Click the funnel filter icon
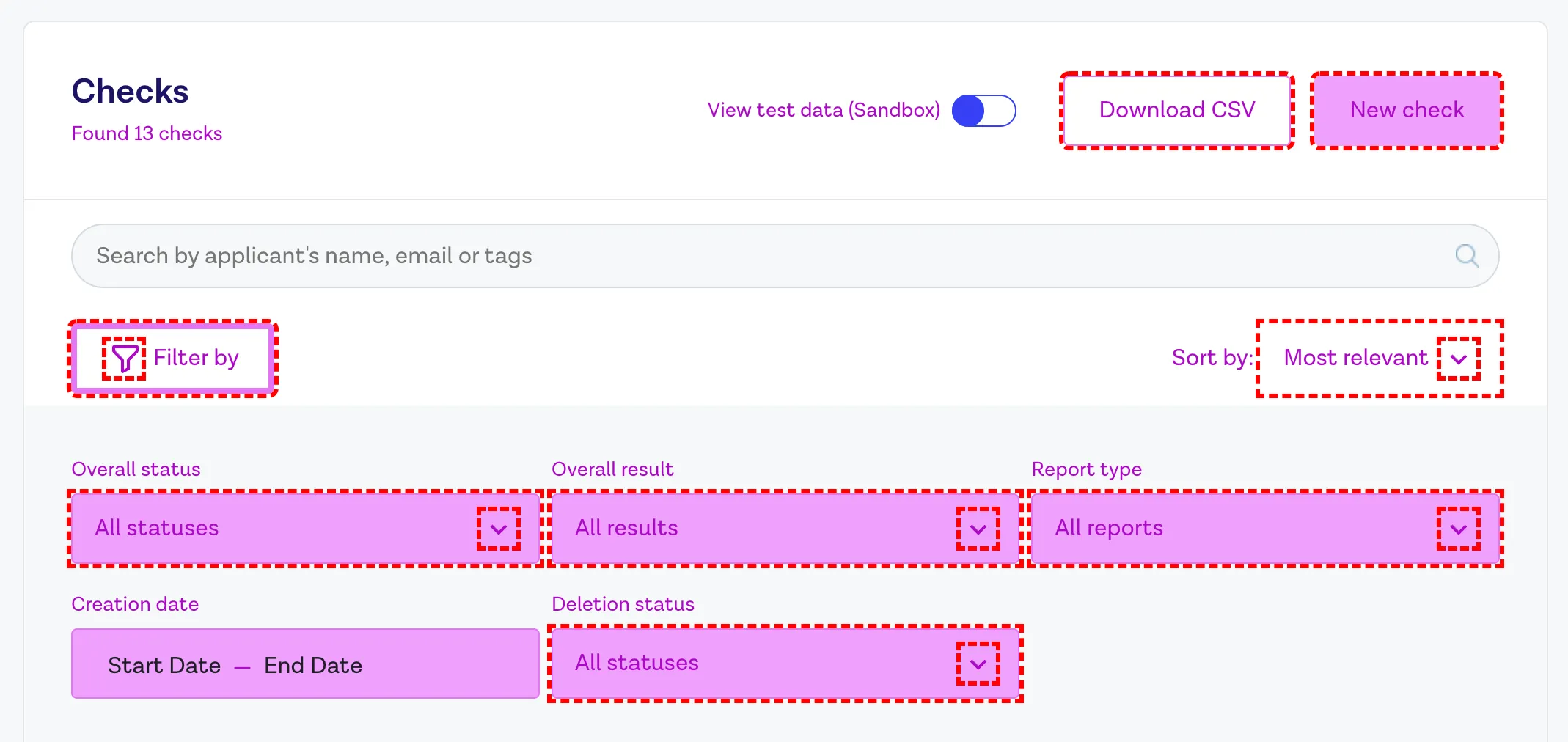This screenshot has width=1568, height=742. pyautogui.click(x=124, y=359)
